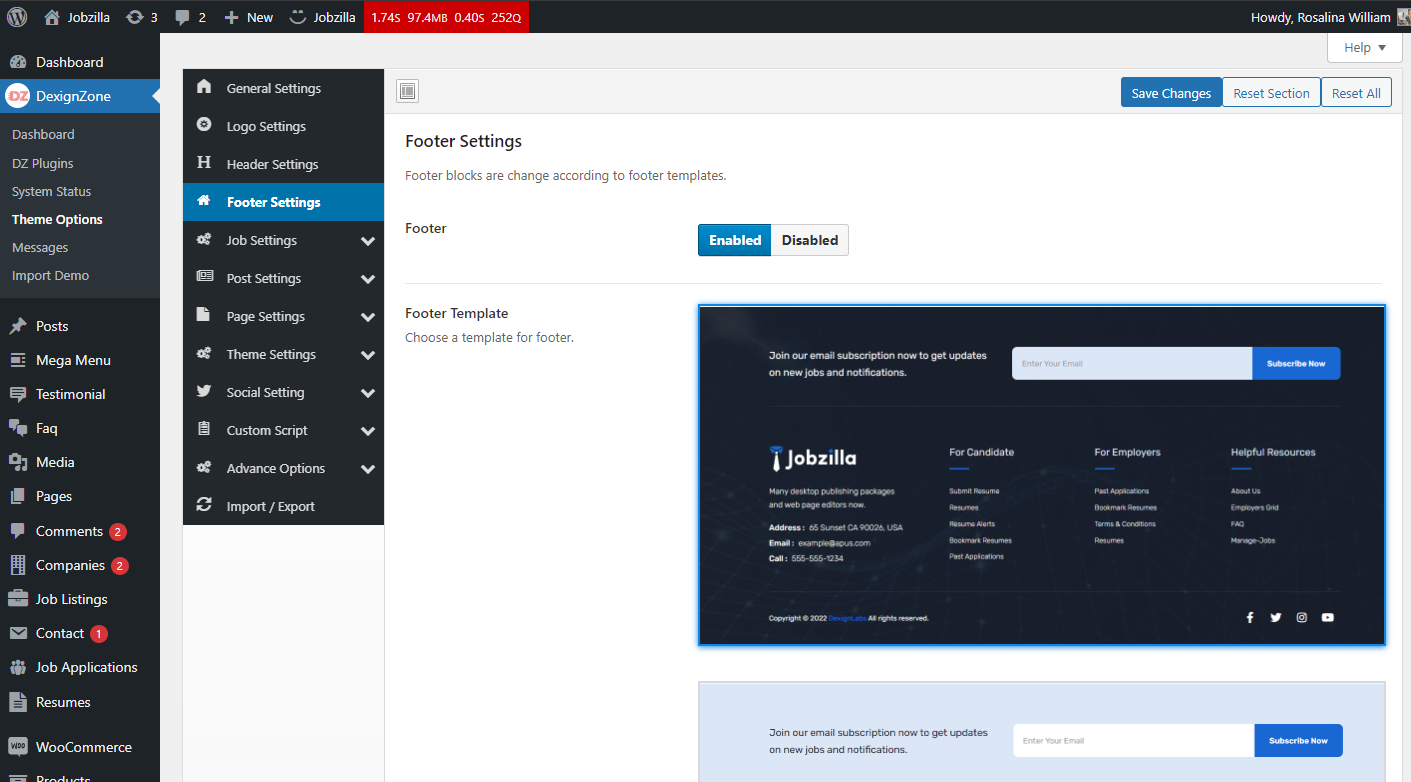Open System Status submenu link
1411x782 pixels.
point(51,191)
